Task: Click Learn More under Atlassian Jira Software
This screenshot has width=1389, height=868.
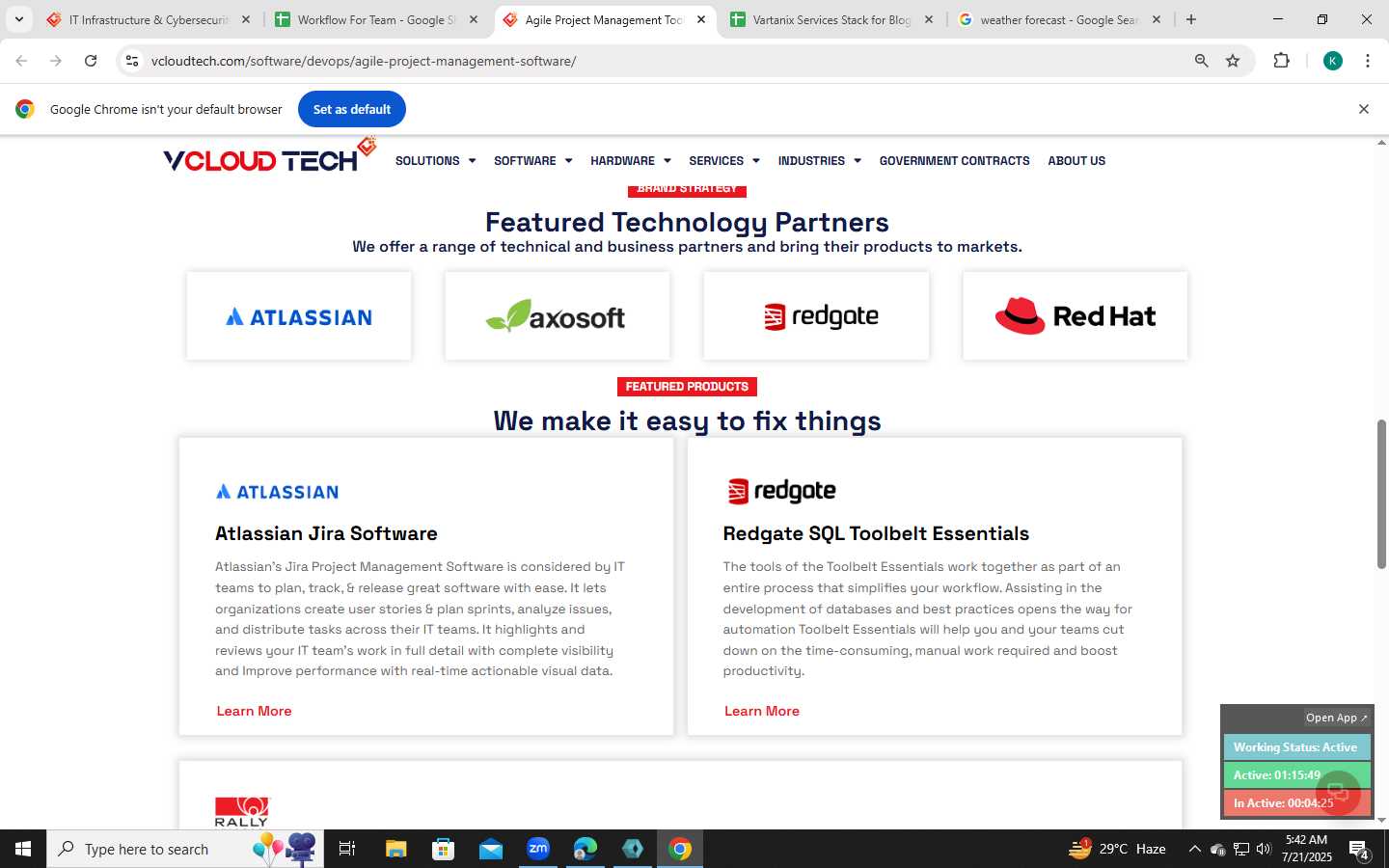Action: pyautogui.click(x=254, y=711)
